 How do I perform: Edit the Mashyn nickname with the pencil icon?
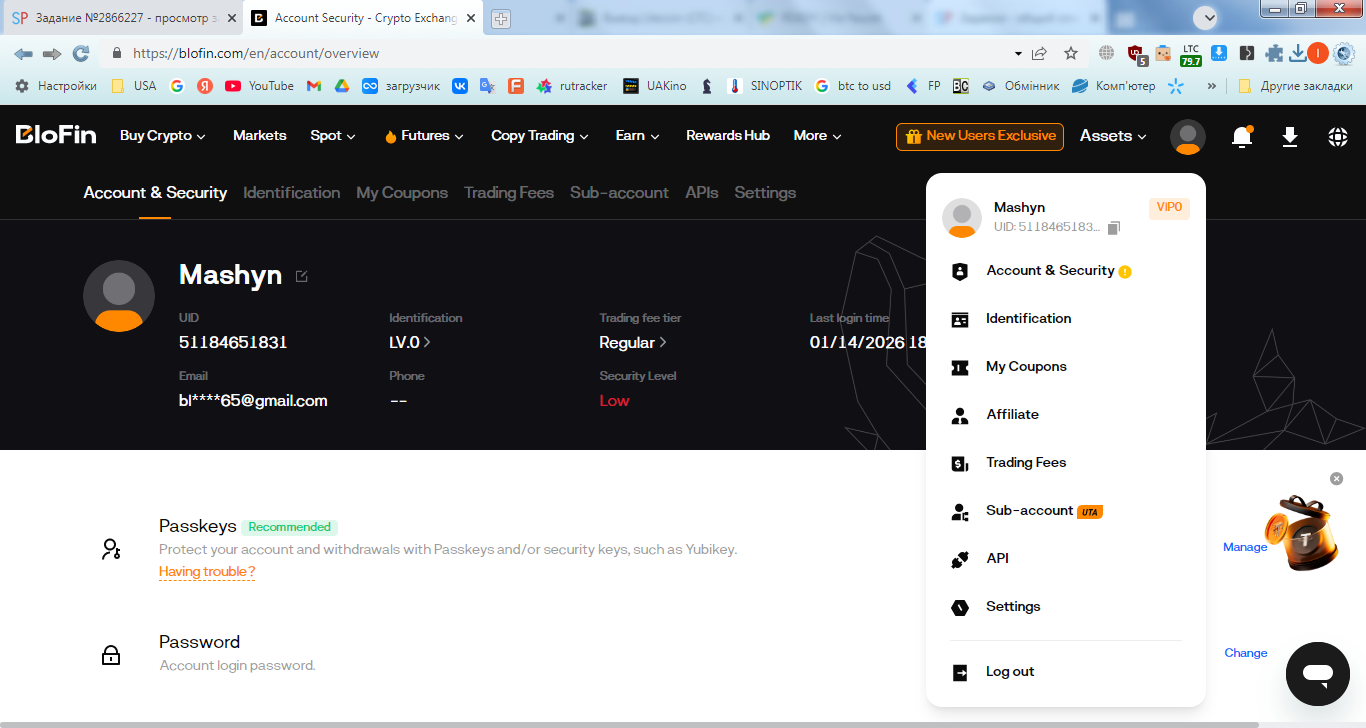(x=302, y=276)
